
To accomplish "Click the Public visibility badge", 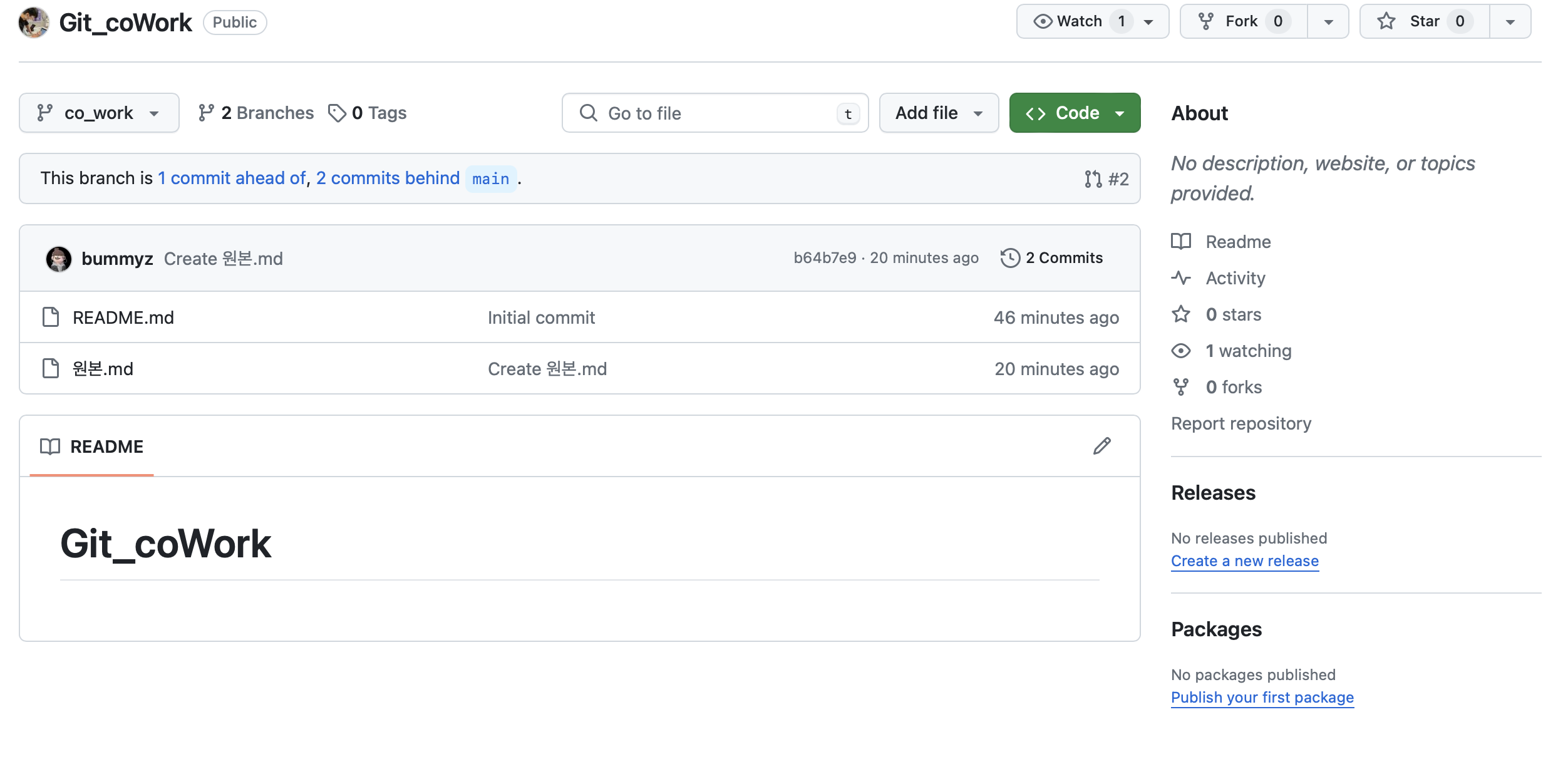I will [235, 23].
